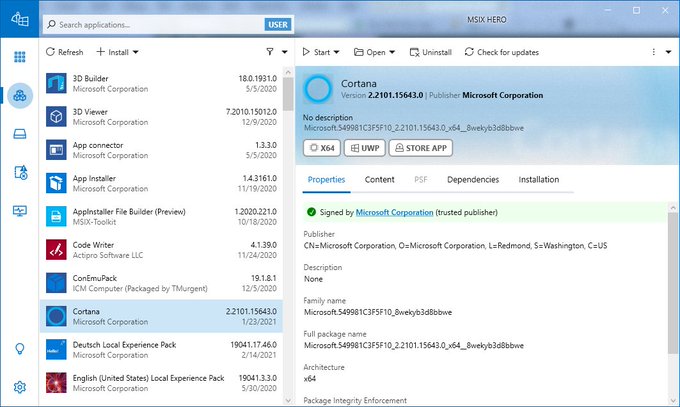Open the file-with-gear sidebar icon
Screen dimensions: 680x407
pyautogui.click(x=20, y=172)
